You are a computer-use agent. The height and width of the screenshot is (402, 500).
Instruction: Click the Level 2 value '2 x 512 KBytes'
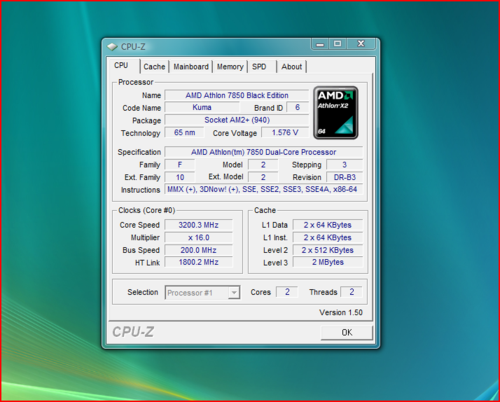[x=328, y=250]
